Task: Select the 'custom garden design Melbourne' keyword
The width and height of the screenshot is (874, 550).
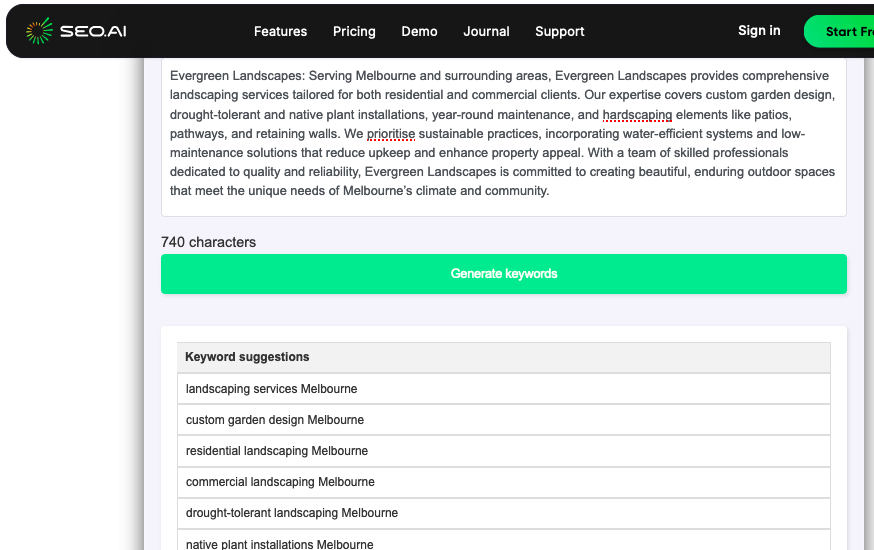Action: (503, 420)
